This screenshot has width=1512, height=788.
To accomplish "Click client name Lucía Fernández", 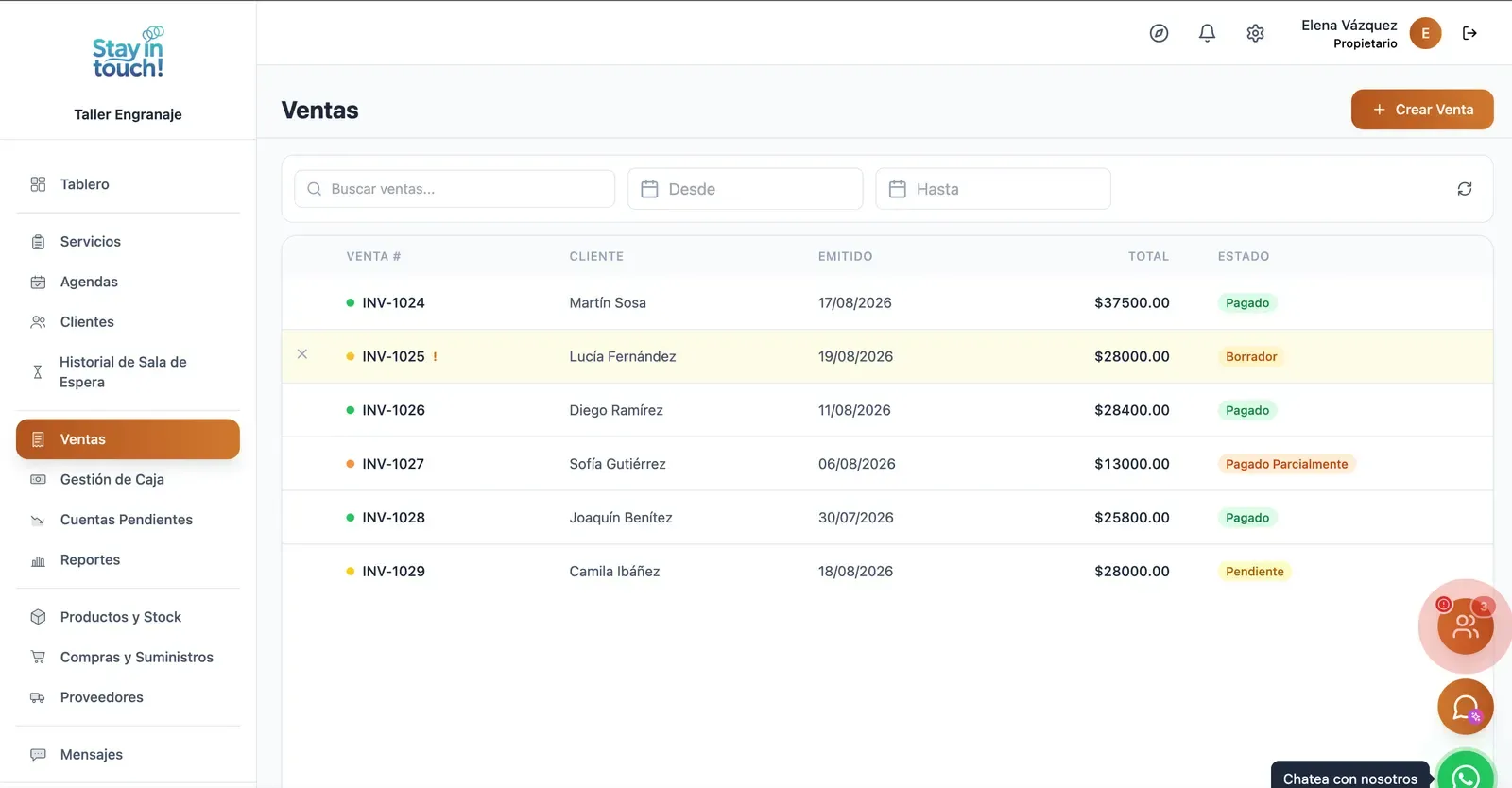I will pyautogui.click(x=623, y=356).
